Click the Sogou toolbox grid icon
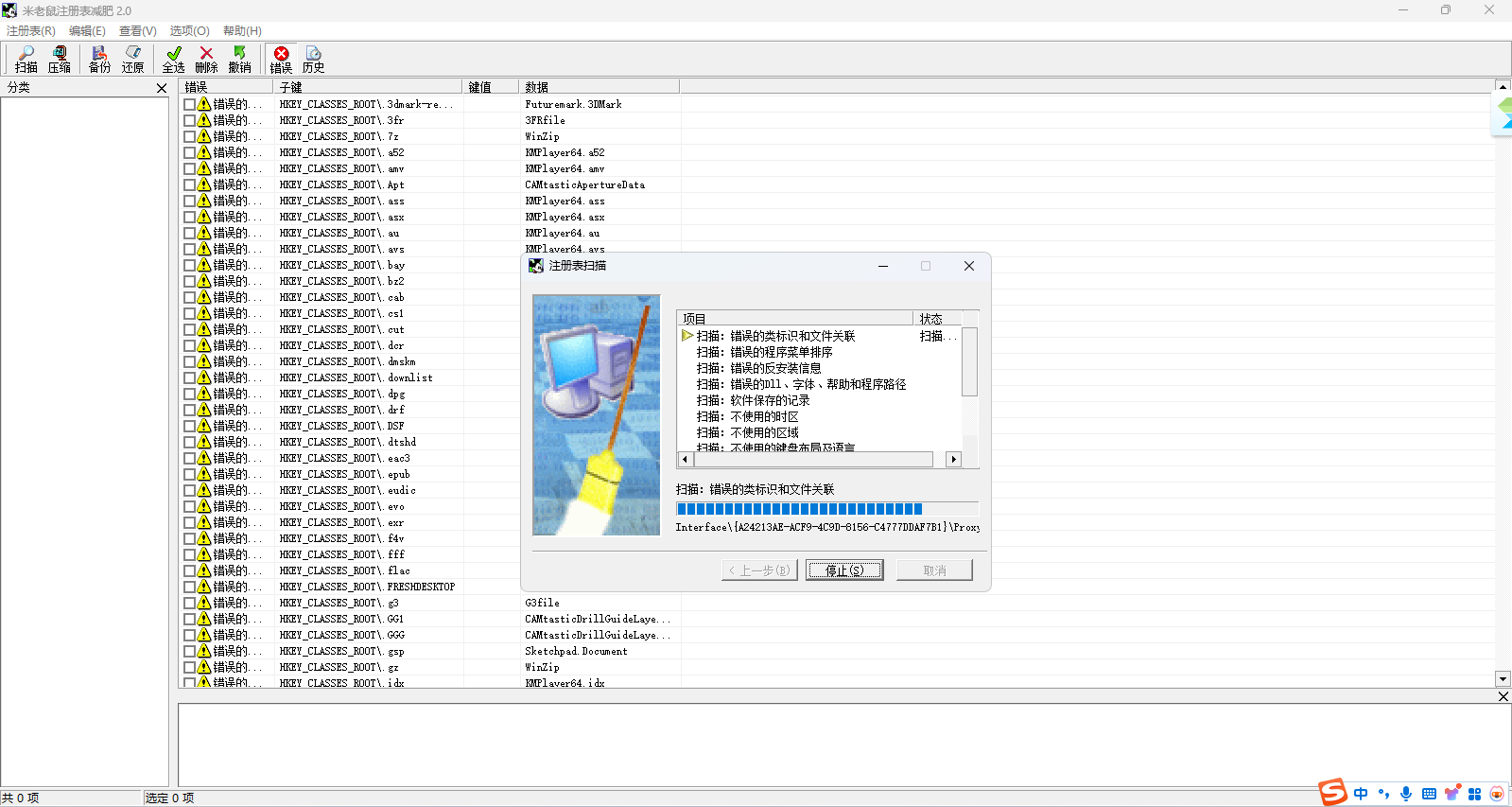This screenshot has height=807, width=1512. pos(1474,794)
